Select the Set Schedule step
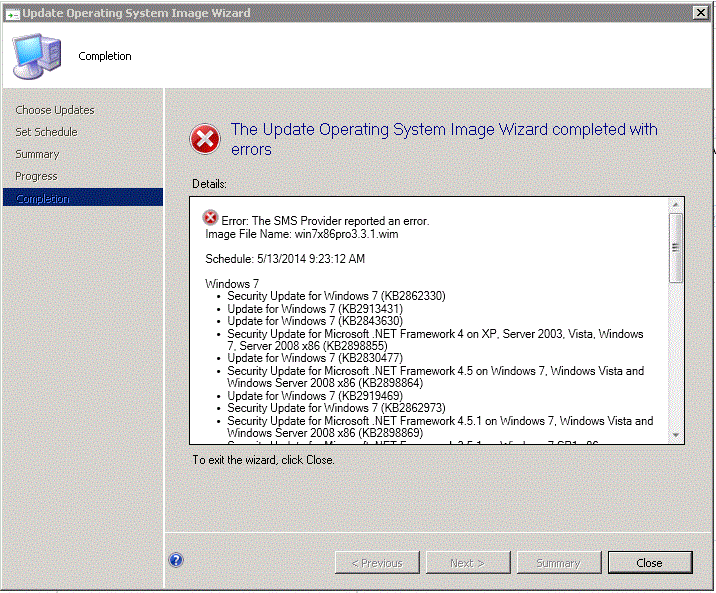The image size is (716, 593). (x=46, y=132)
